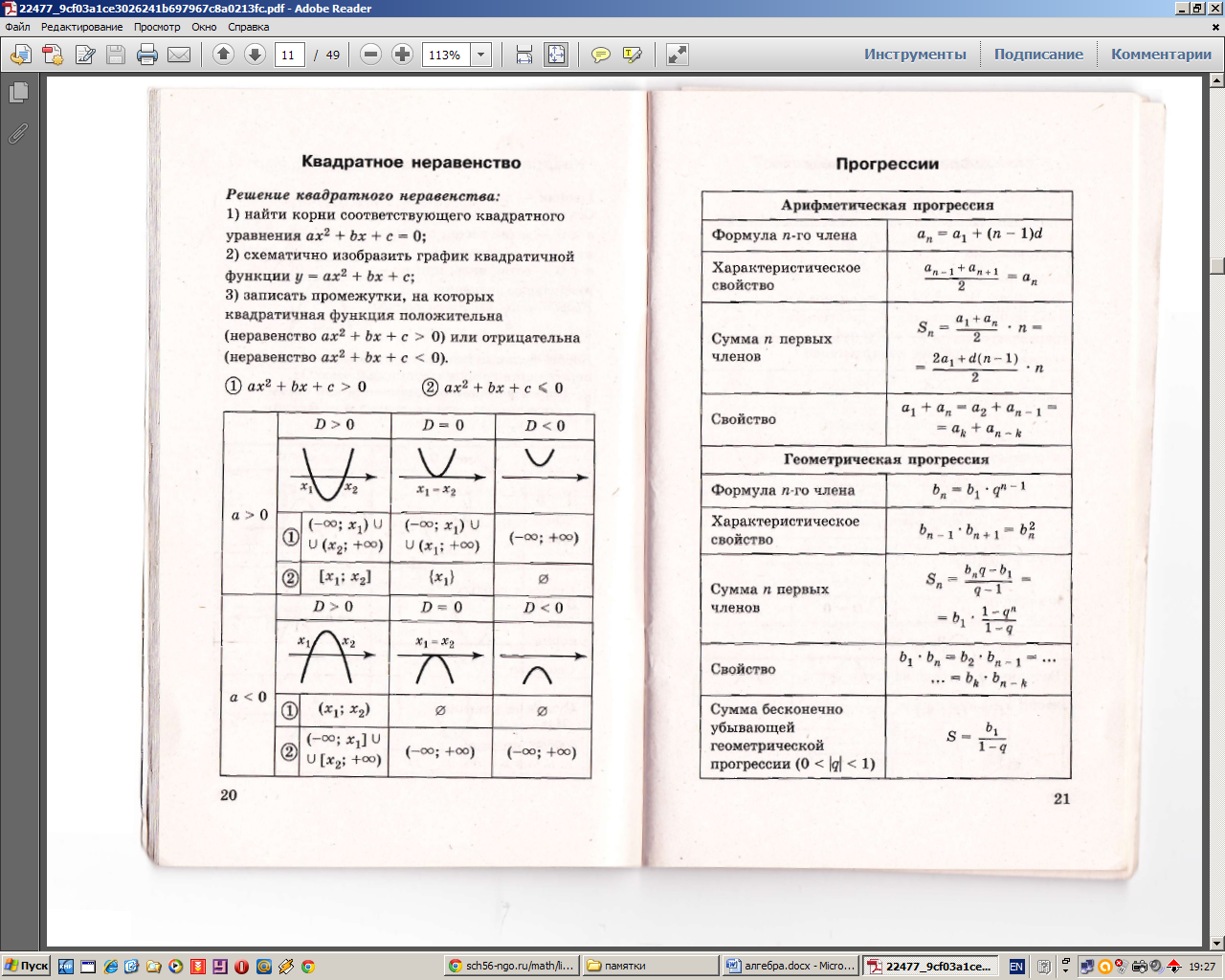Send file by email envelope icon

point(179,55)
